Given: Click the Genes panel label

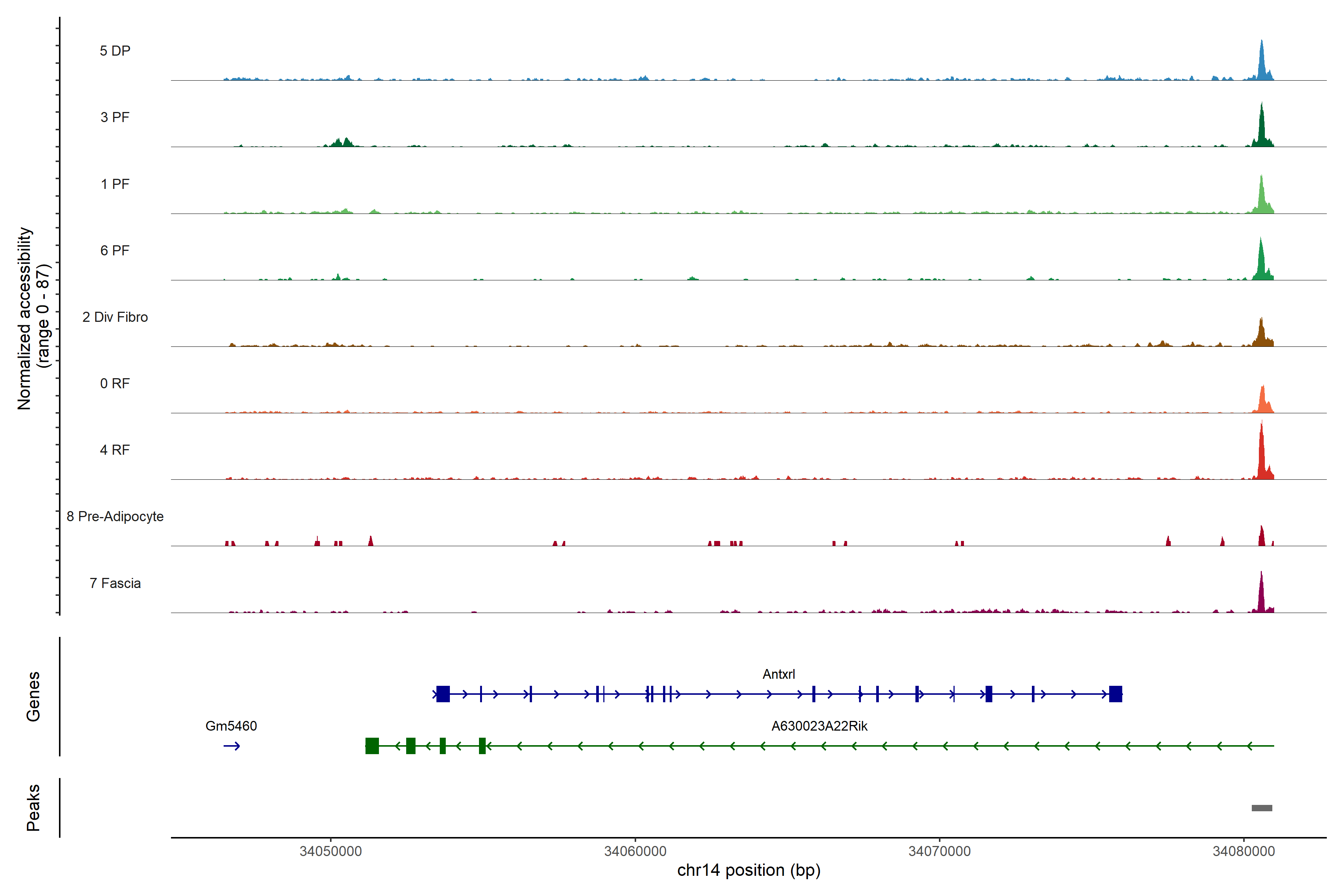Looking at the screenshot, I should click(x=33, y=696).
